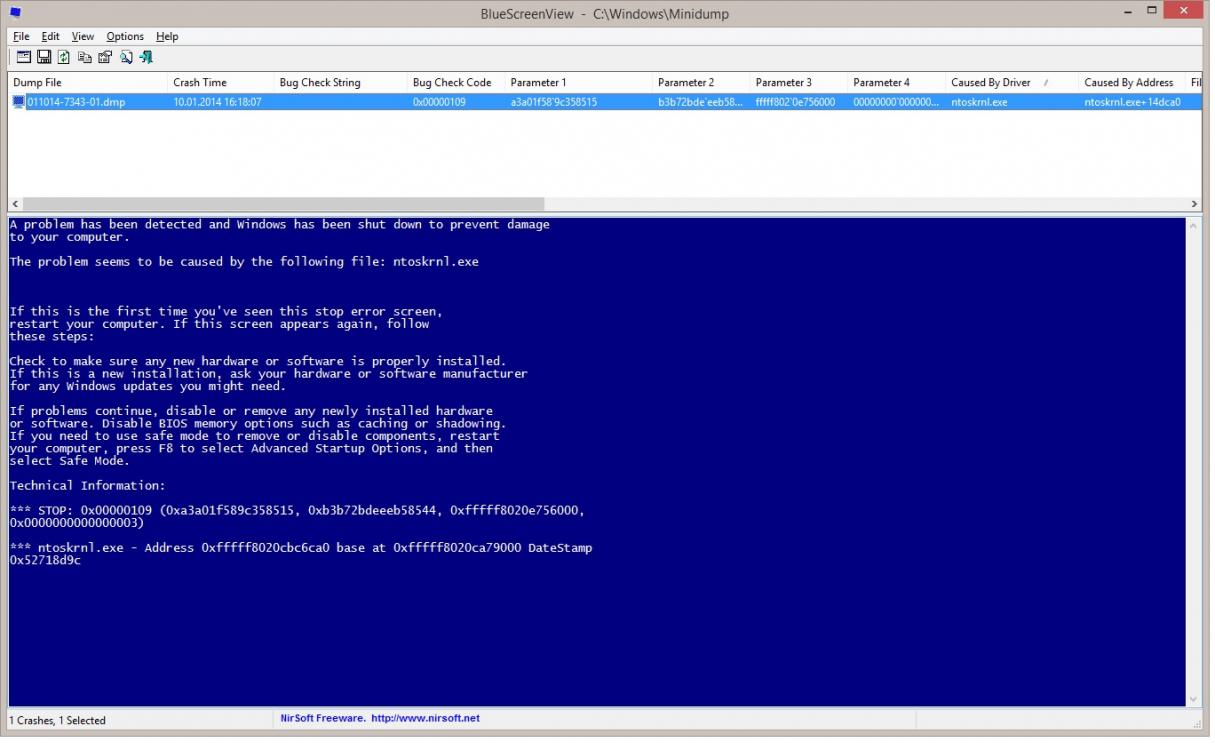Image resolution: width=1215 pixels, height=750 pixels.
Task: Click down arrow of blue screen pane scrollbar
Action: (x=1194, y=699)
